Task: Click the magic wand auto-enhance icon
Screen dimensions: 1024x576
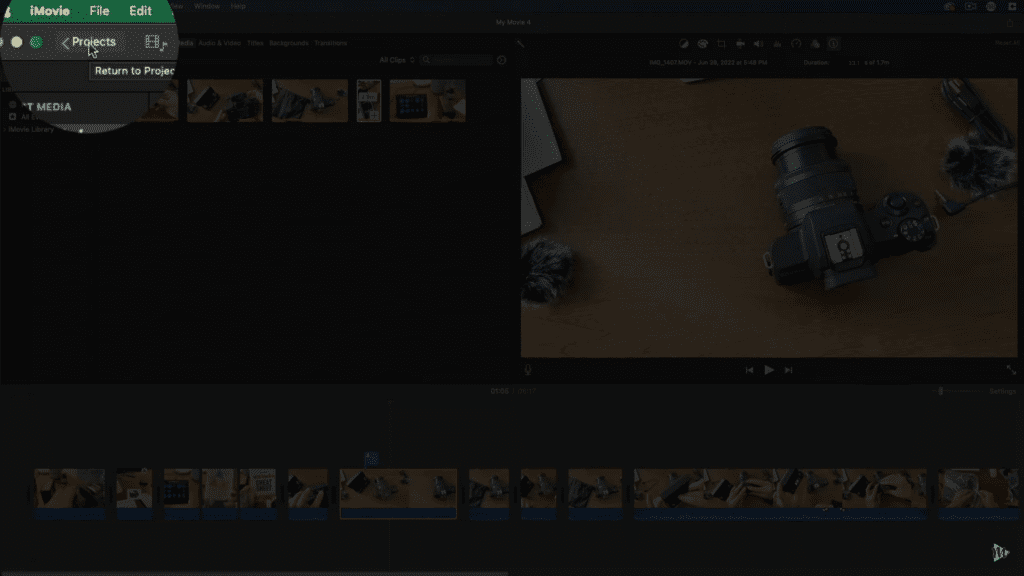Action: click(x=520, y=44)
